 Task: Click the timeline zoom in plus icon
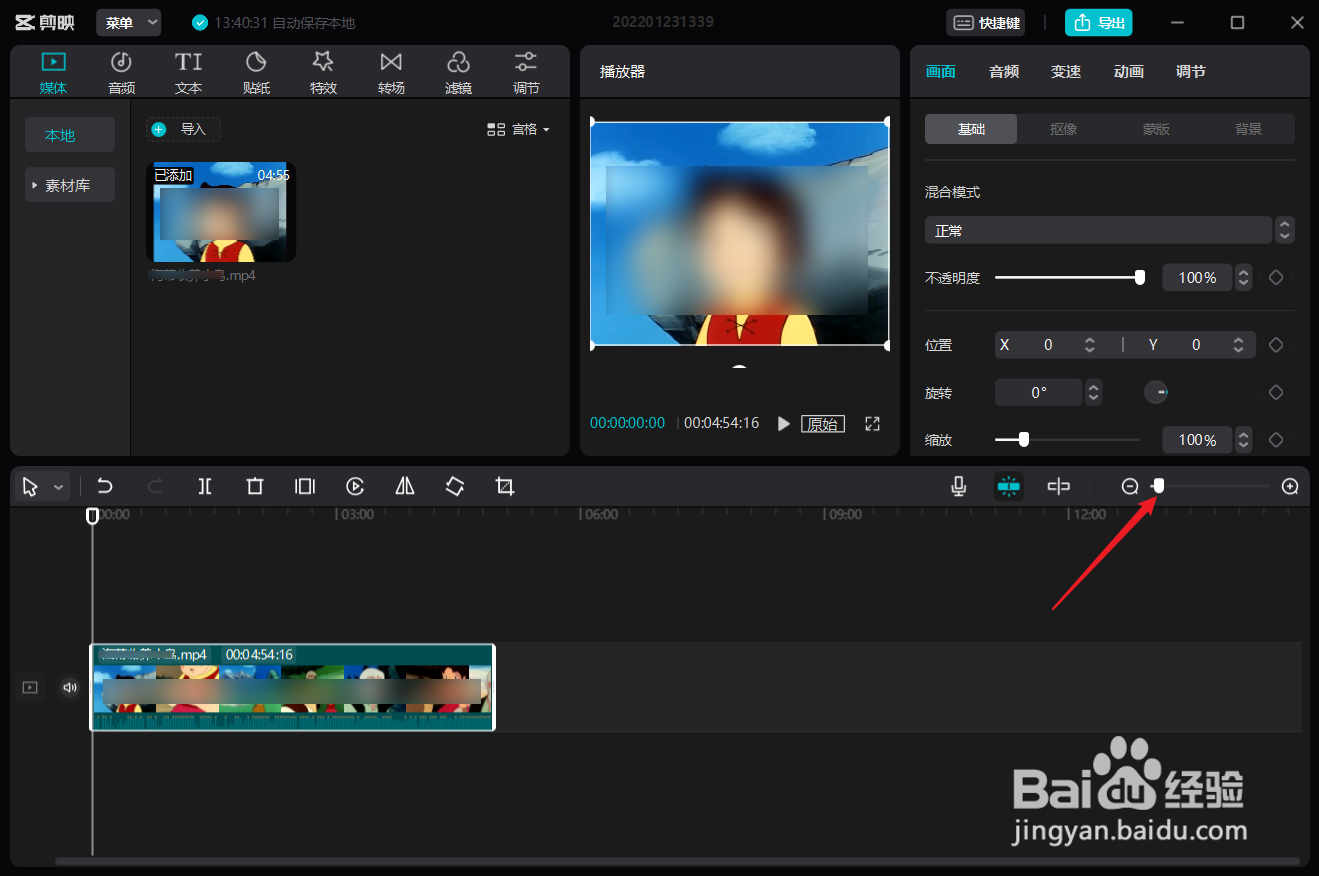[x=1290, y=486]
